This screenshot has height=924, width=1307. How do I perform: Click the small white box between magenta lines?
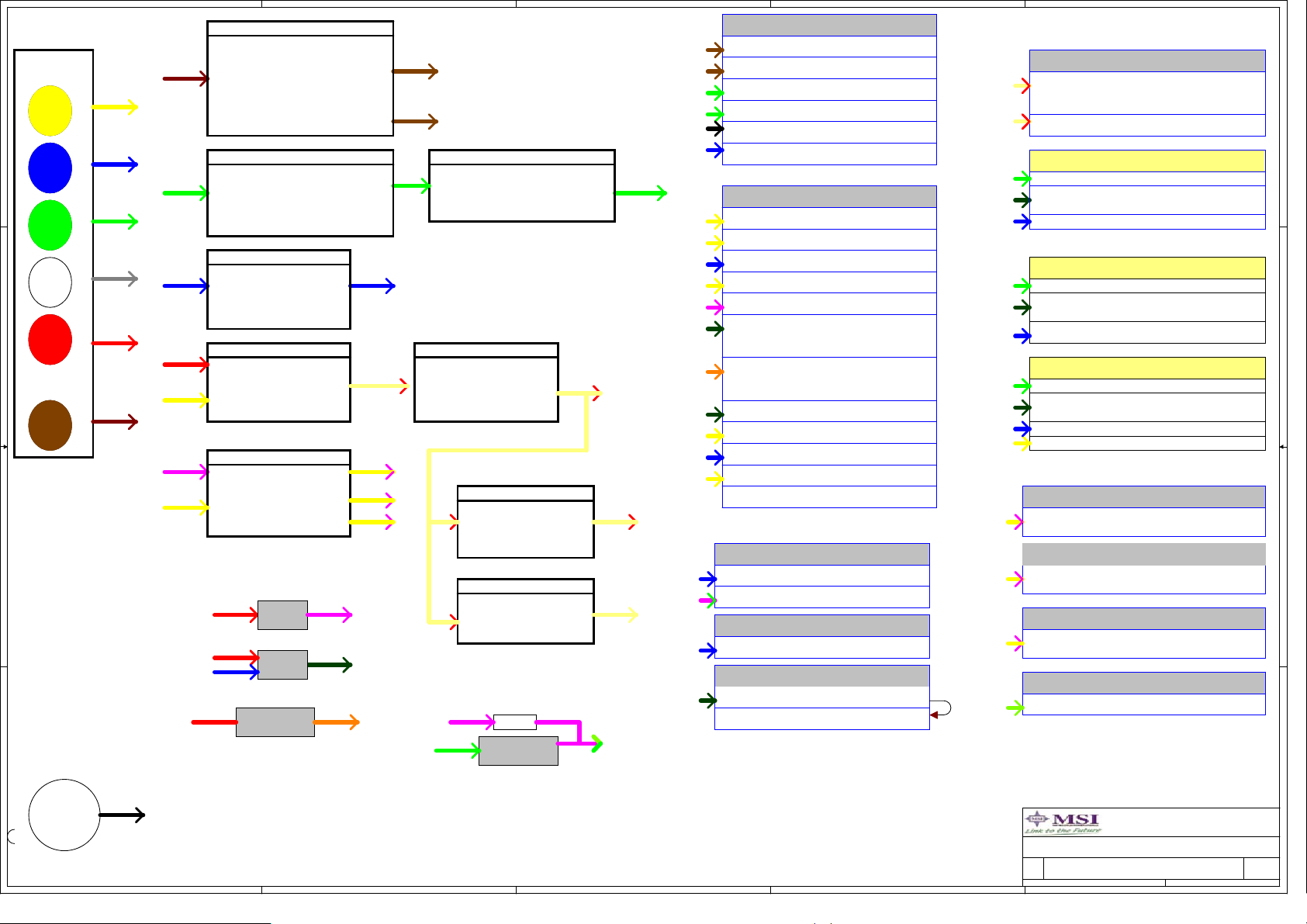coord(515,722)
